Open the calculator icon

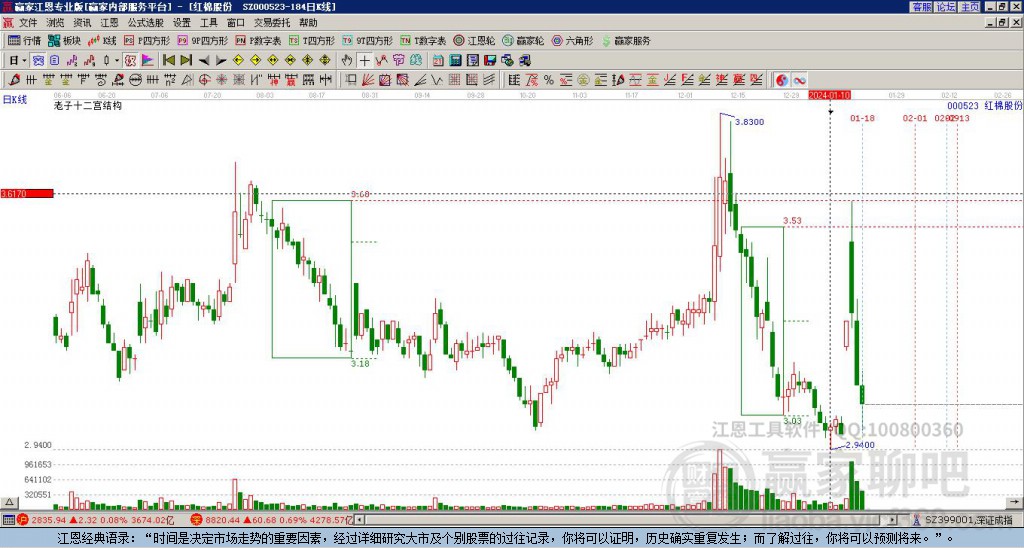(455, 60)
